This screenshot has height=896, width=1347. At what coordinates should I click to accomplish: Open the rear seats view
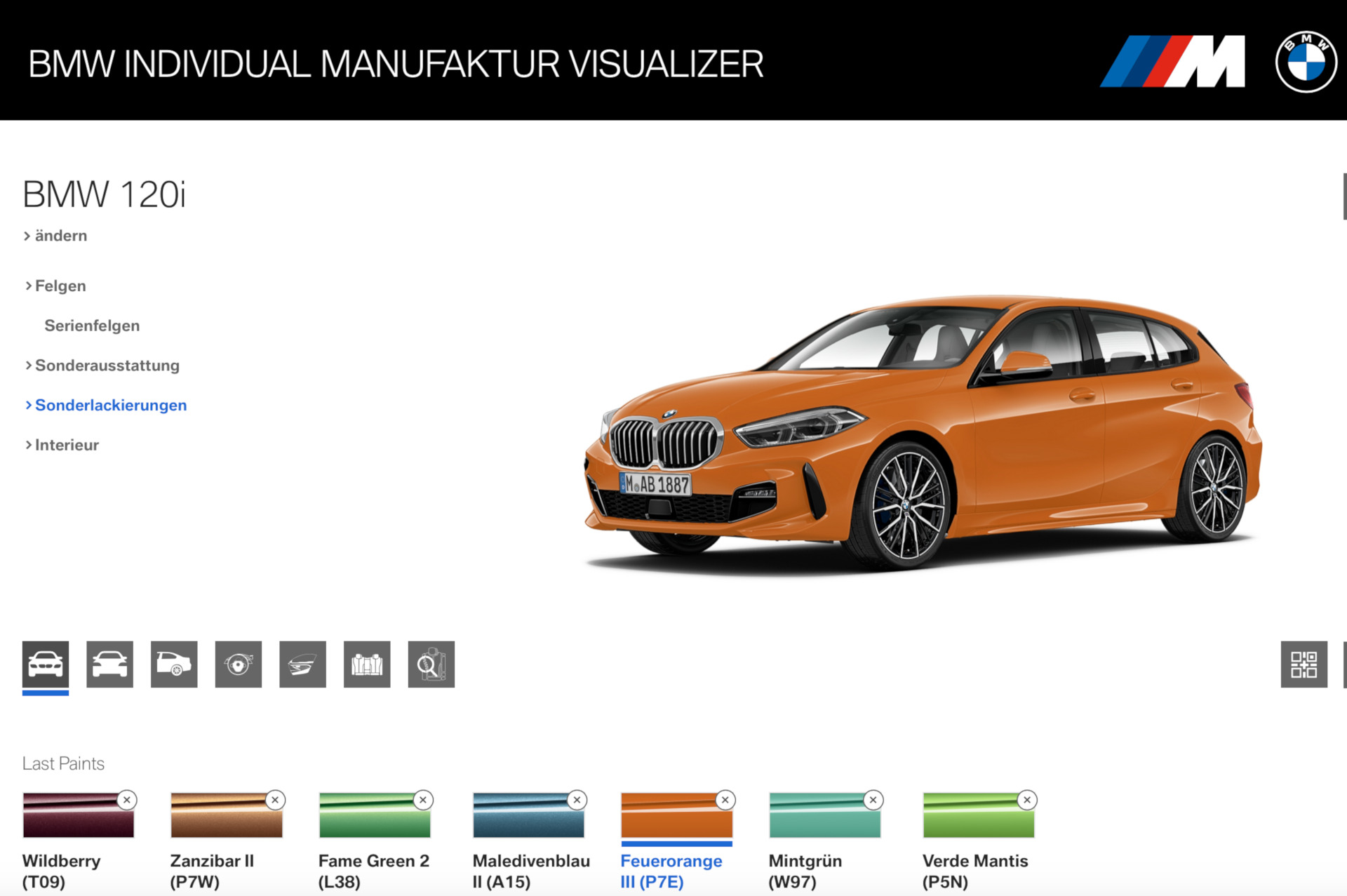pyautogui.click(x=367, y=664)
